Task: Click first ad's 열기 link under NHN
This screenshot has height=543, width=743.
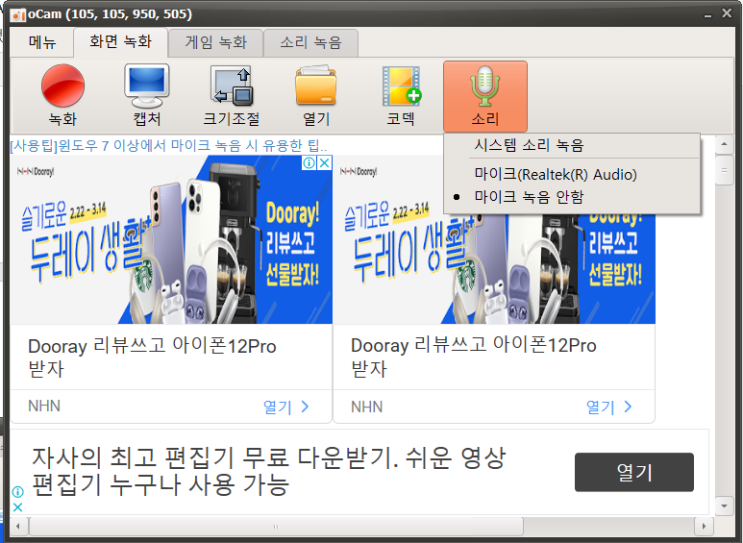Action: pyautogui.click(x=286, y=407)
